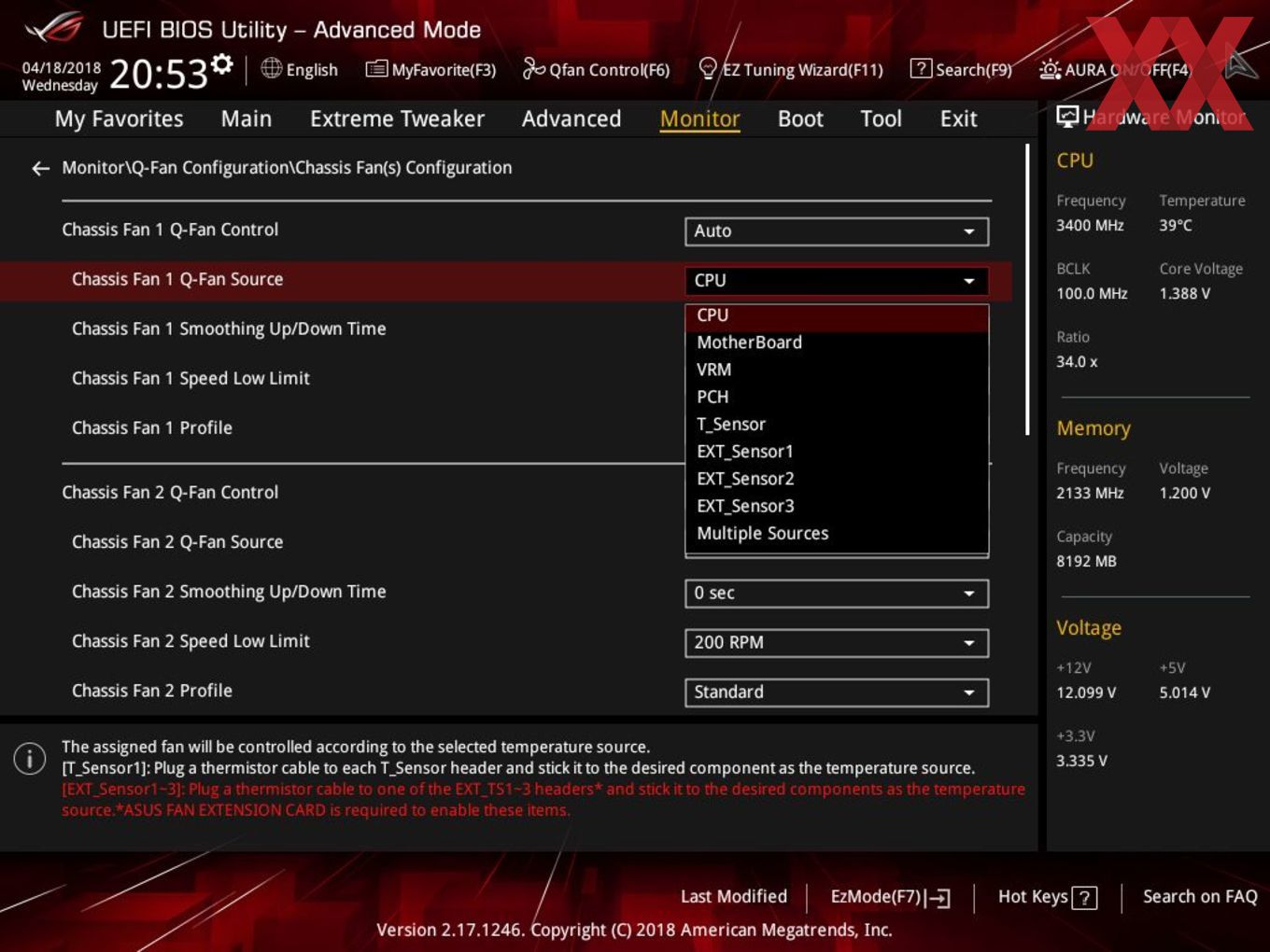The width and height of the screenshot is (1270, 952).
Task: Click the 04/18/2018 date text
Action: 62,68
